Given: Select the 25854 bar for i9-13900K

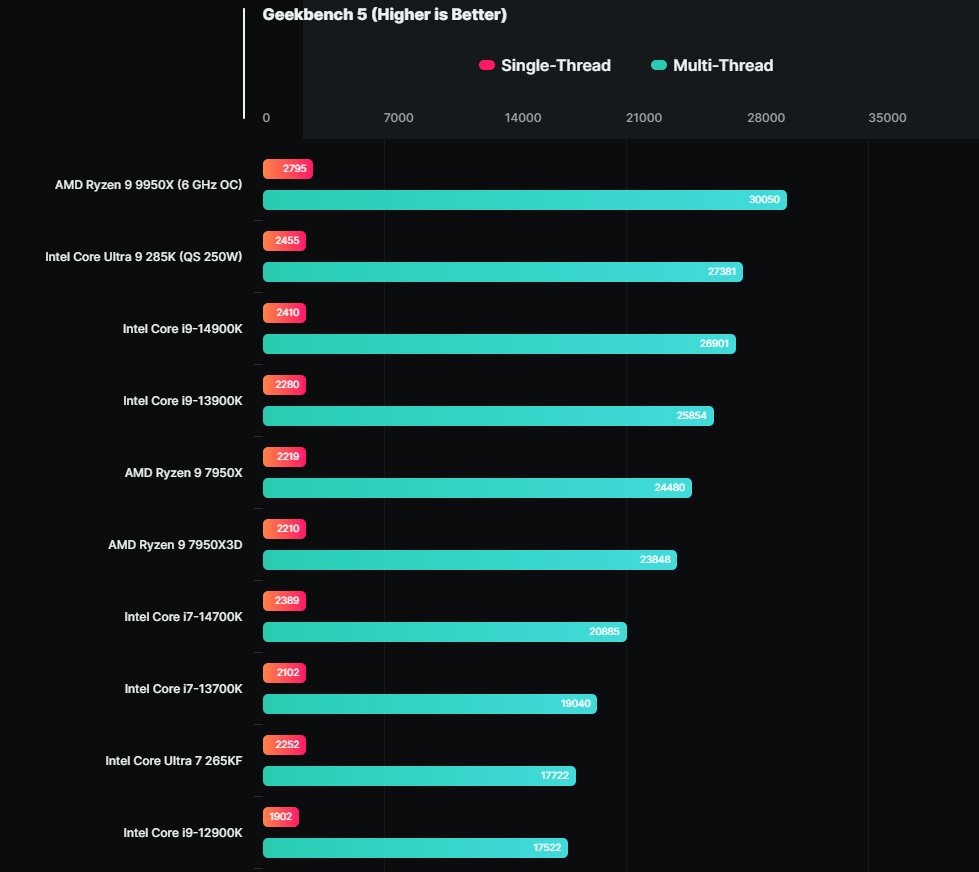Looking at the screenshot, I should pyautogui.click(x=488, y=416).
